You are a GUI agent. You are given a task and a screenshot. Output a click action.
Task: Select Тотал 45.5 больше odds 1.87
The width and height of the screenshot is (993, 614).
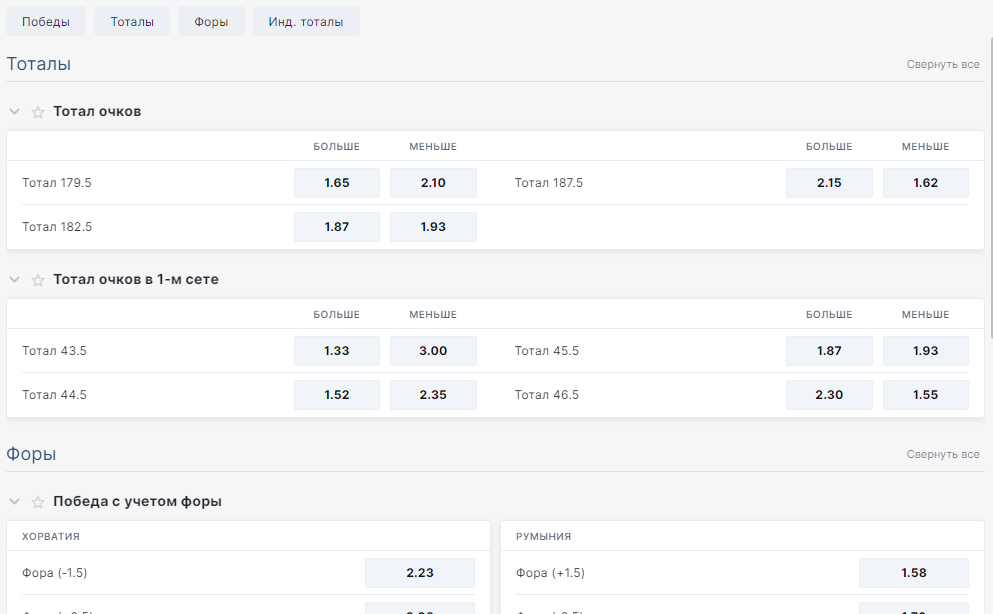(829, 351)
